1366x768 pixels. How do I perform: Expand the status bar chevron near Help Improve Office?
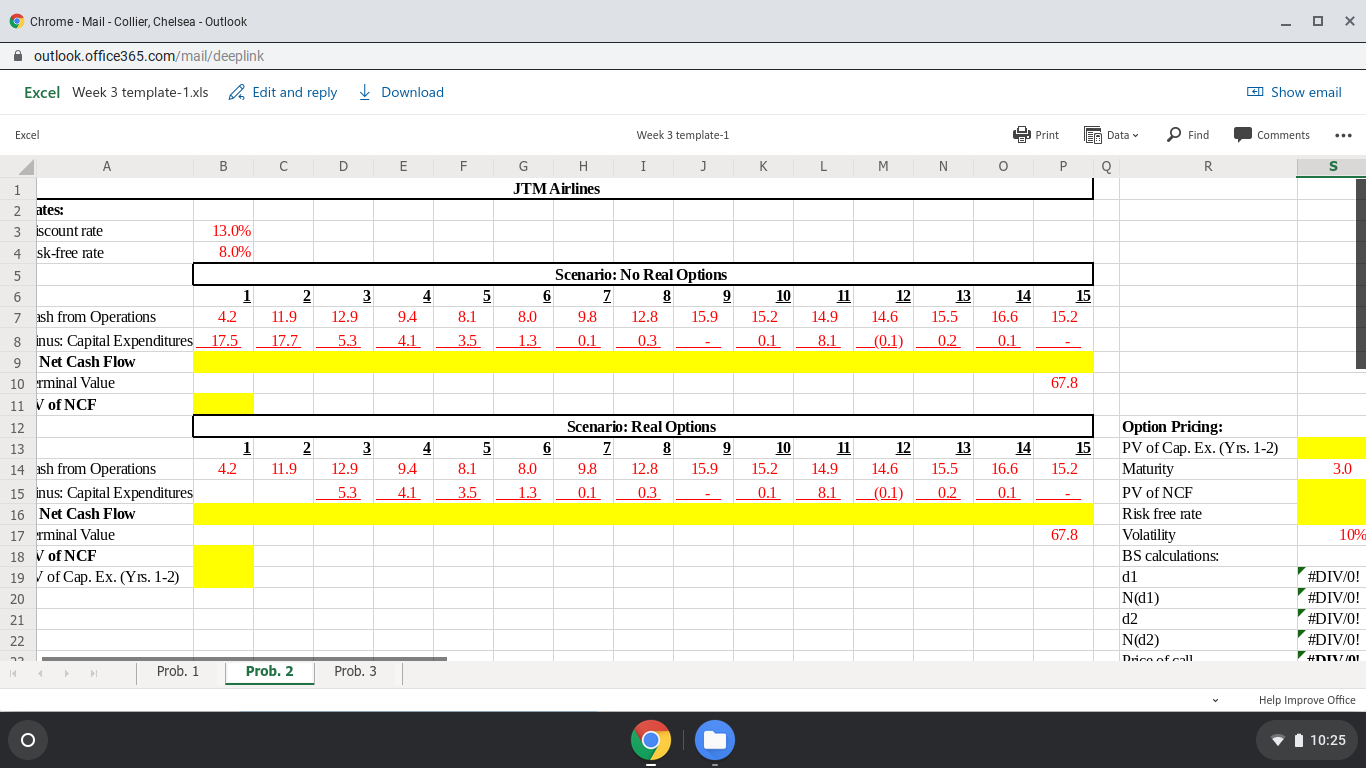(1214, 700)
